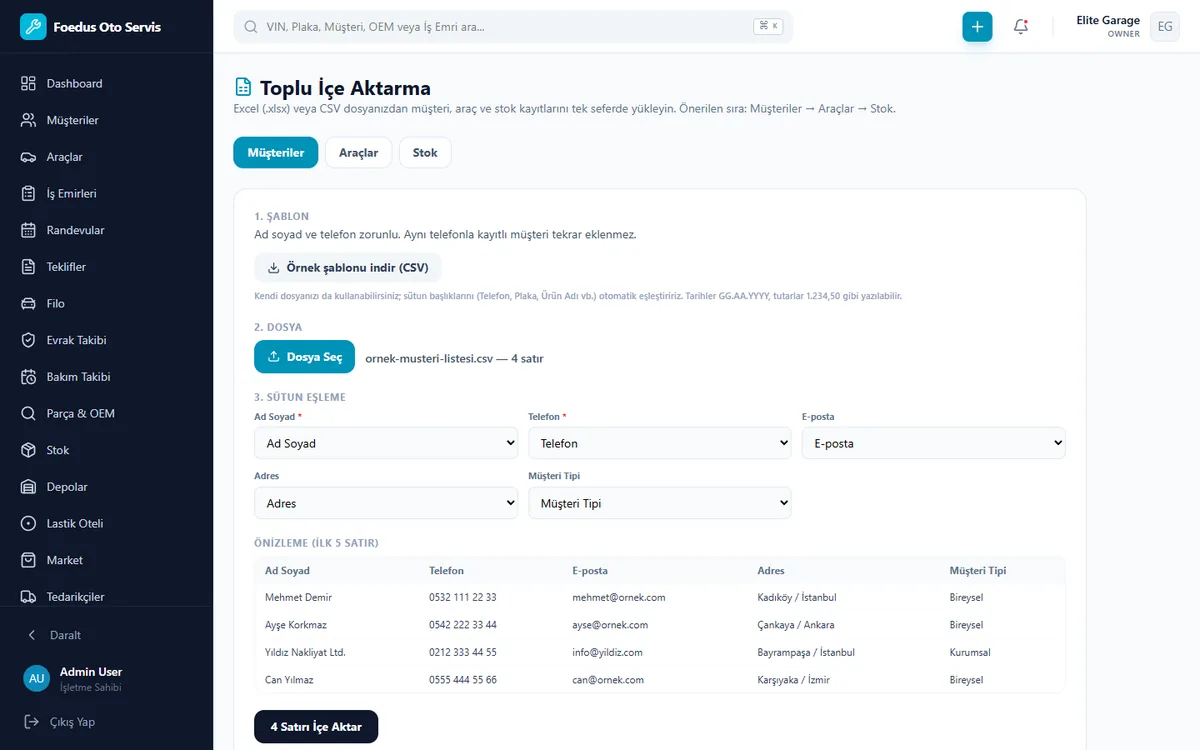Screen dimensions: 1200x750
Task: Click the Karşıyaka / İzmir address cell
Action: point(794,680)
